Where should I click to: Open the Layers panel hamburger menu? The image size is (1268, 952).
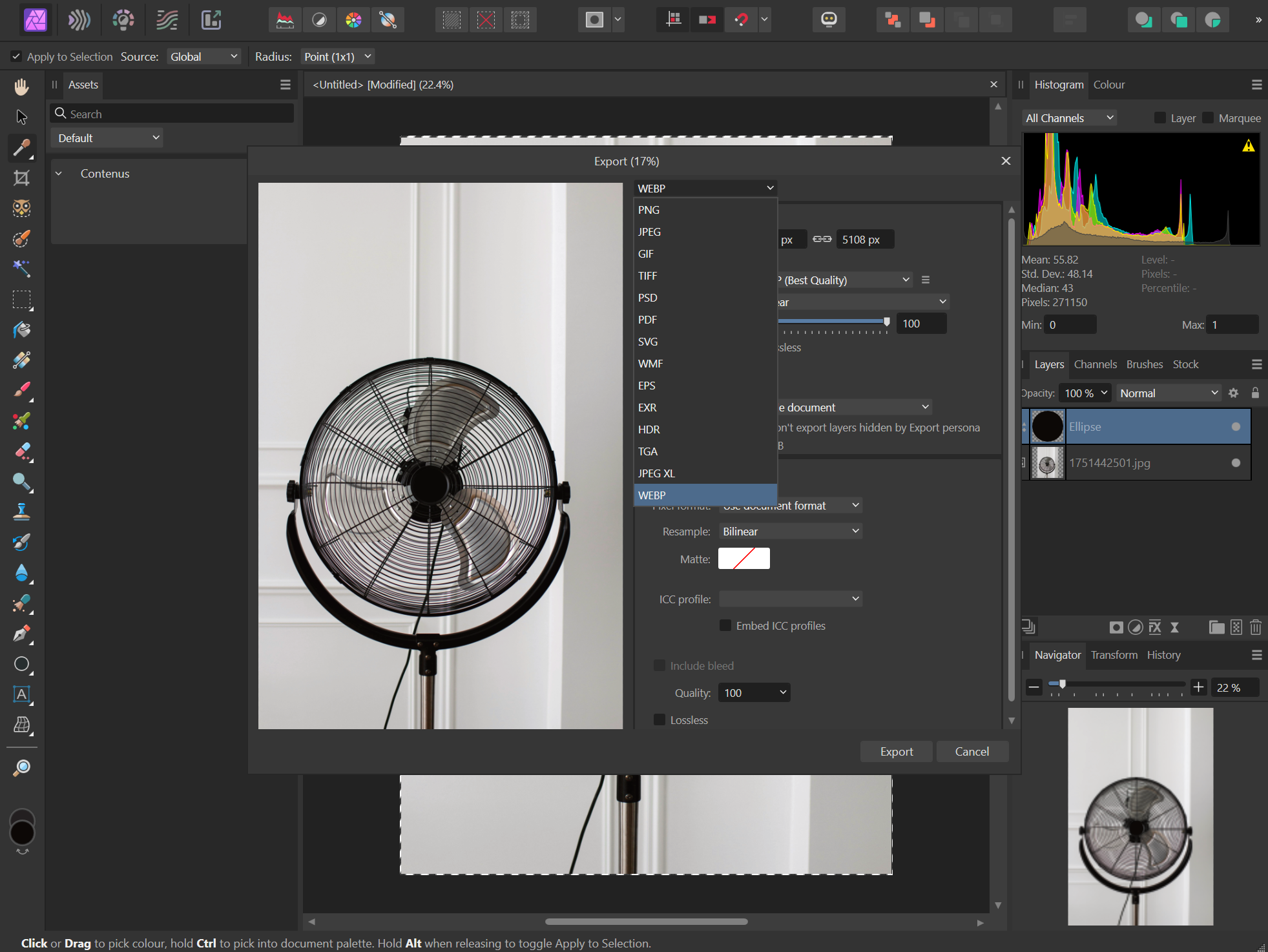[x=1256, y=364]
